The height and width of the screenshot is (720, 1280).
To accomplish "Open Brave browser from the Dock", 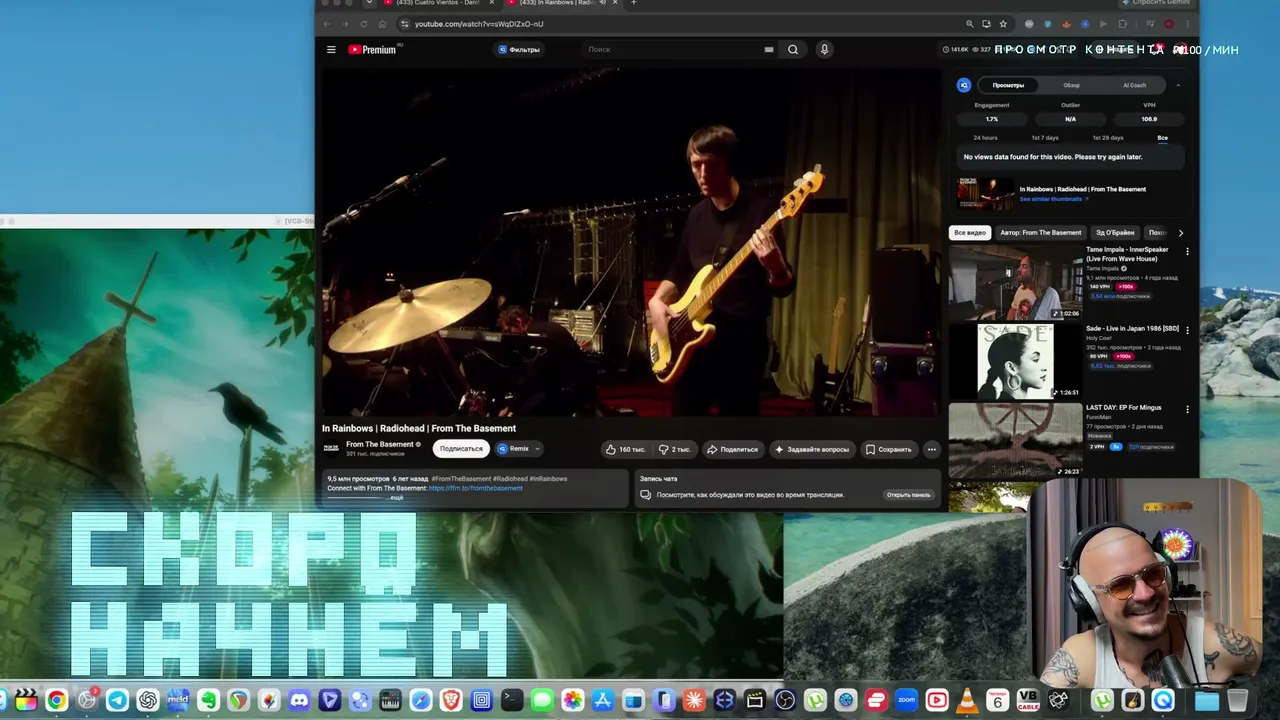I will click(x=451, y=700).
